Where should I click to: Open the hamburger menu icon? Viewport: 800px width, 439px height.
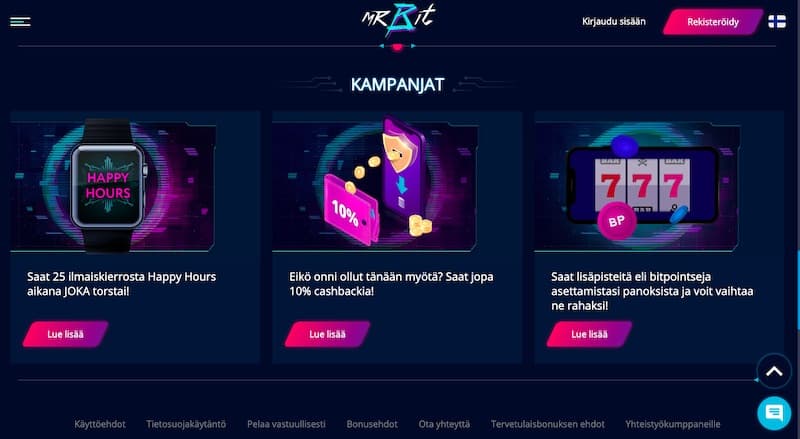point(20,21)
